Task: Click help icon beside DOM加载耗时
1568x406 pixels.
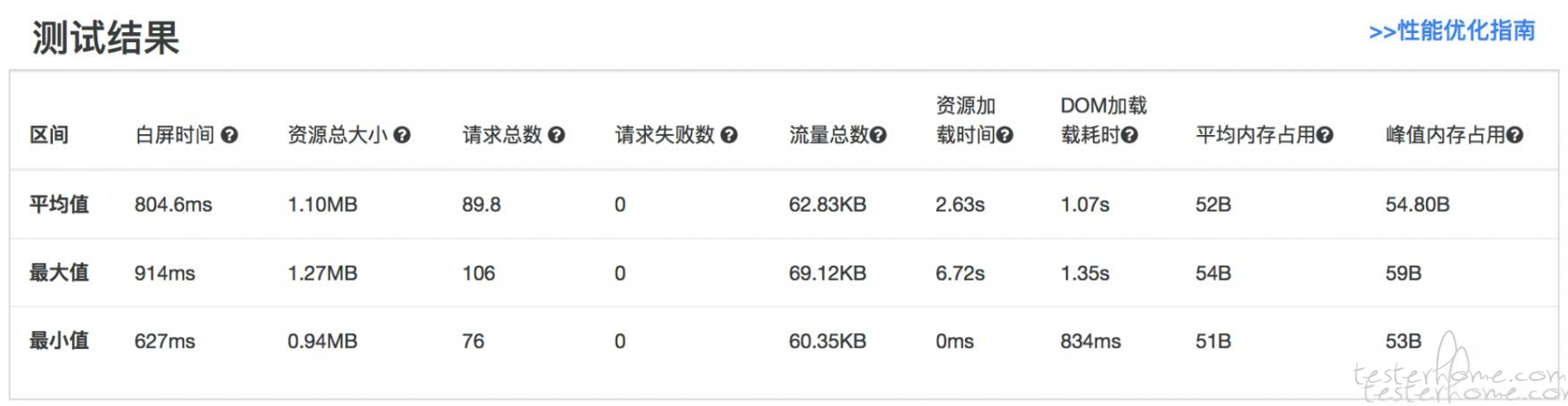Action: [x=1129, y=135]
